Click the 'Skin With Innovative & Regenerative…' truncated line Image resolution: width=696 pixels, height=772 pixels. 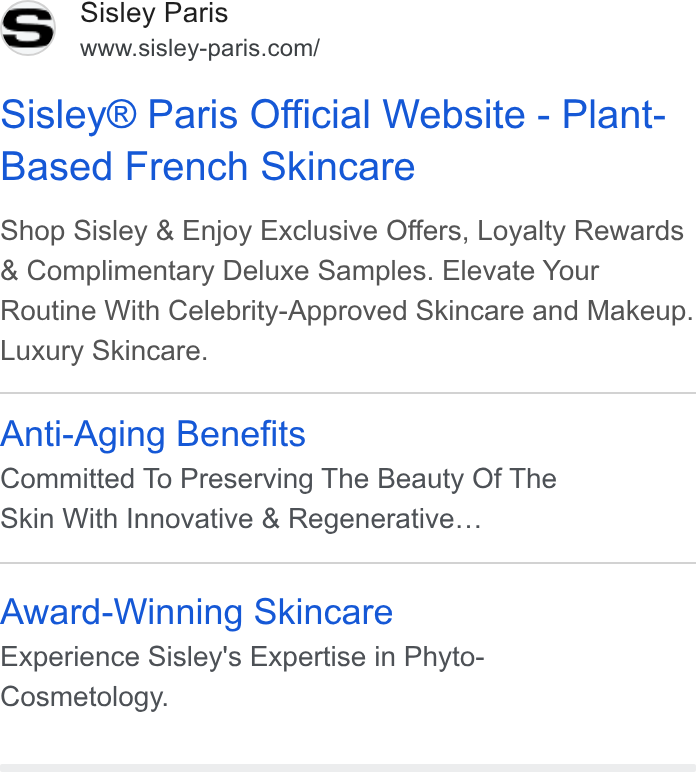point(241,518)
